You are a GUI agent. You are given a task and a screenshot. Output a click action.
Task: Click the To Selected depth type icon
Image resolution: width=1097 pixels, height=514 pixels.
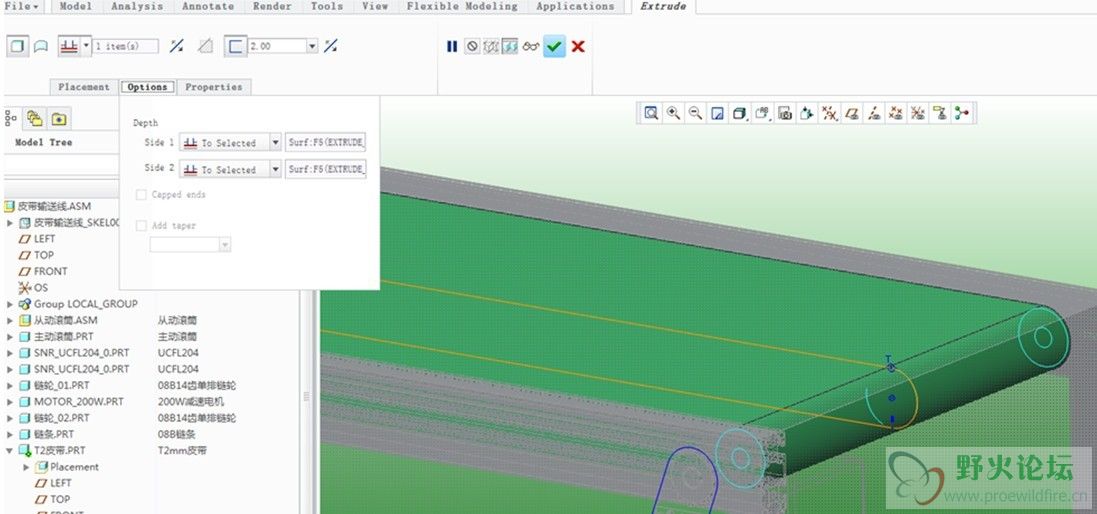(x=69, y=46)
